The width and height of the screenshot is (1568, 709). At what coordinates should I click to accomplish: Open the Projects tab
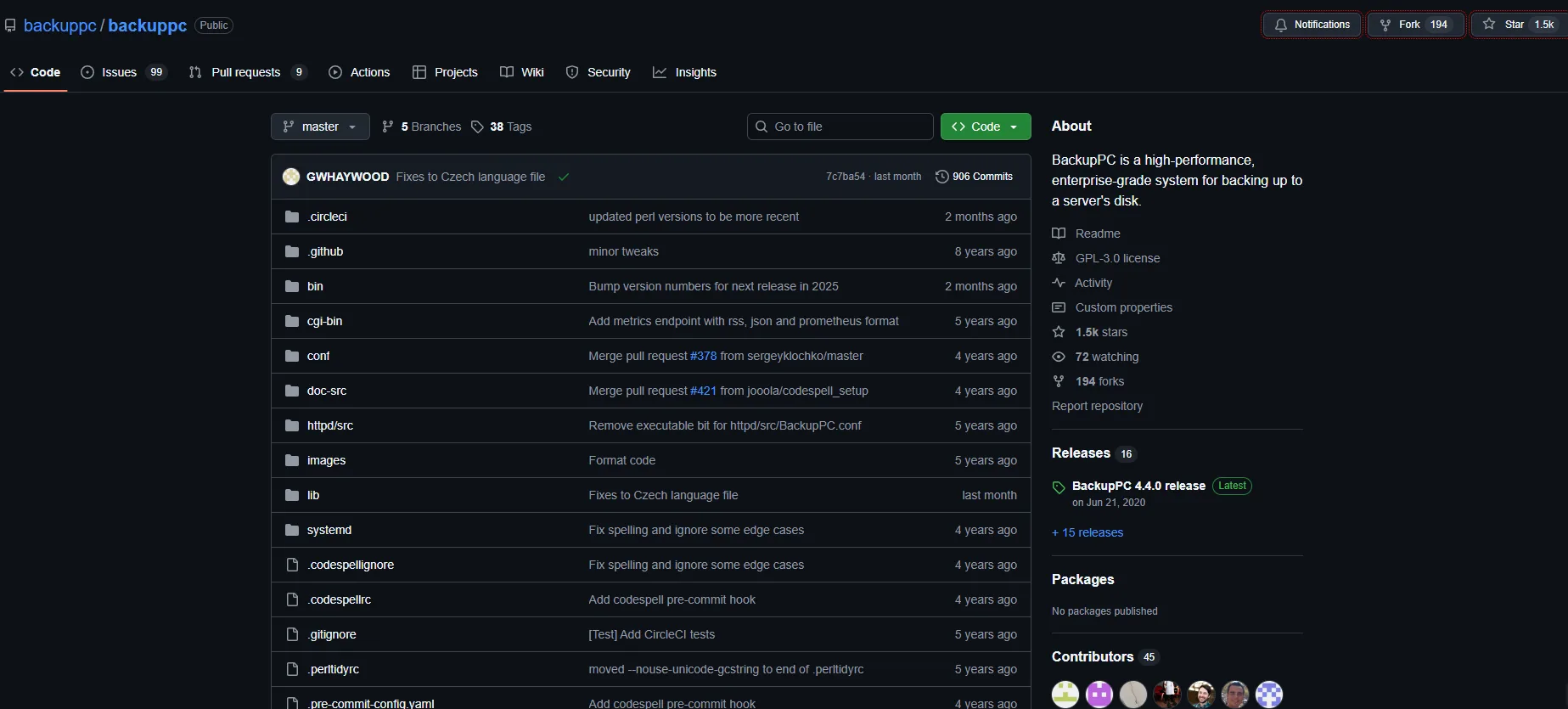click(x=445, y=72)
